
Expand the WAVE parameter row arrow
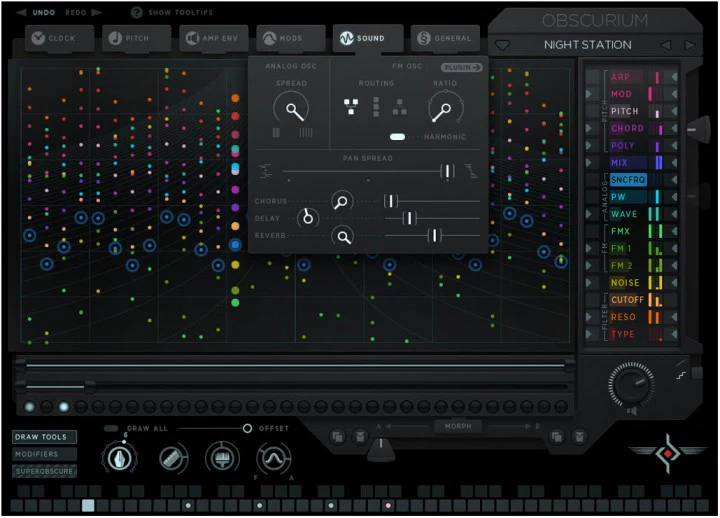click(589, 214)
